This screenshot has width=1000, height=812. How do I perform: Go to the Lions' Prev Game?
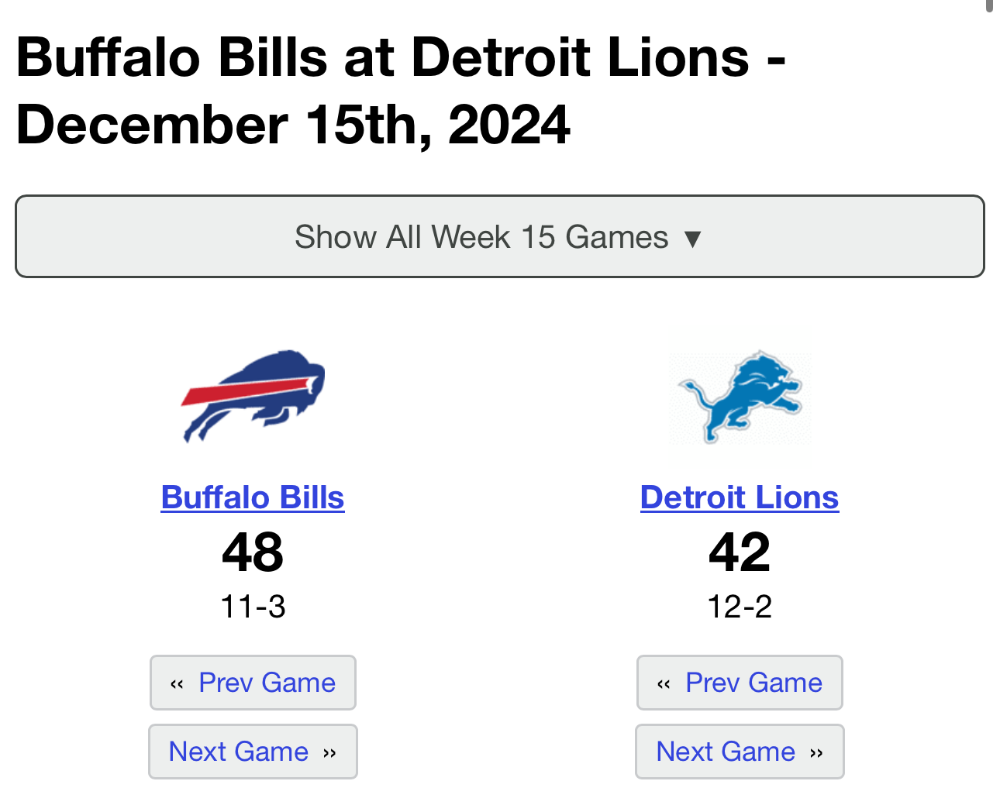(740, 683)
